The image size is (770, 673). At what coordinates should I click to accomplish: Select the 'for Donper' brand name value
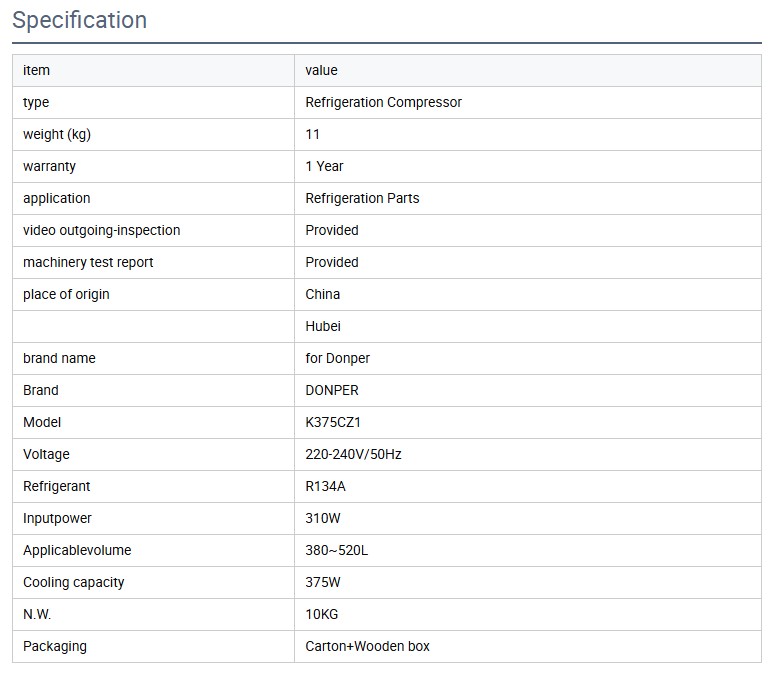[338, 358]
